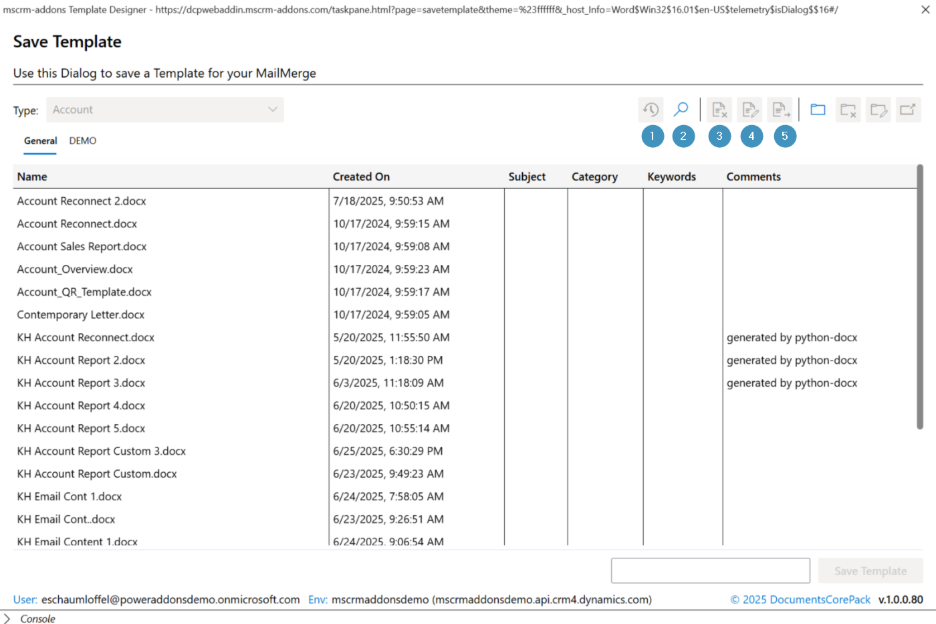Click the version history clock icon
Image resolution: width=936 pixels, height=624 pixels.
[650, 110]
